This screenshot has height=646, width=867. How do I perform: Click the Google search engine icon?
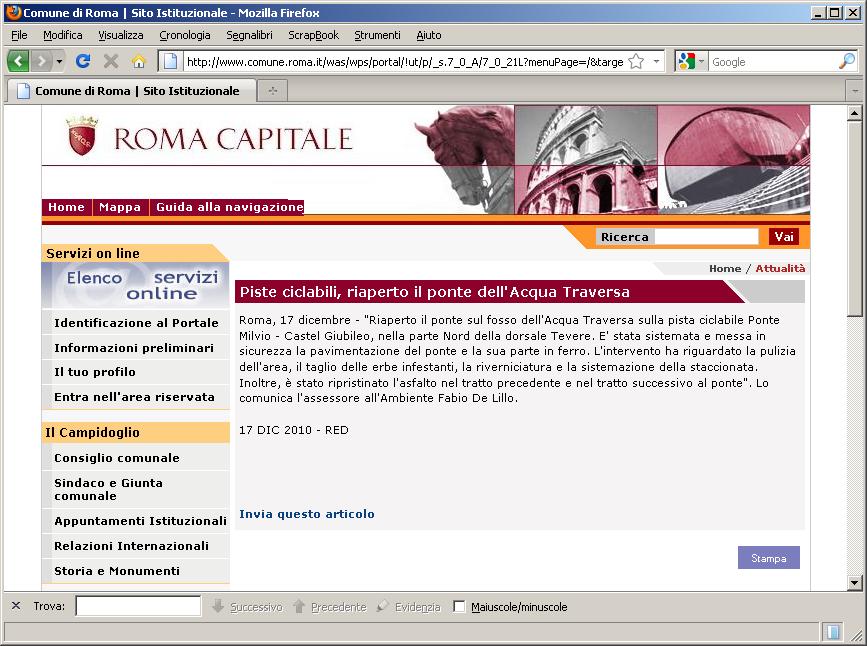(x=686, y=61)
